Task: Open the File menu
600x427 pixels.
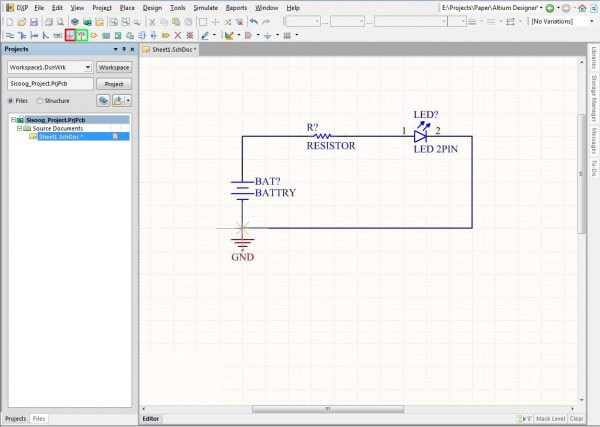Action: tap(39, 8)
